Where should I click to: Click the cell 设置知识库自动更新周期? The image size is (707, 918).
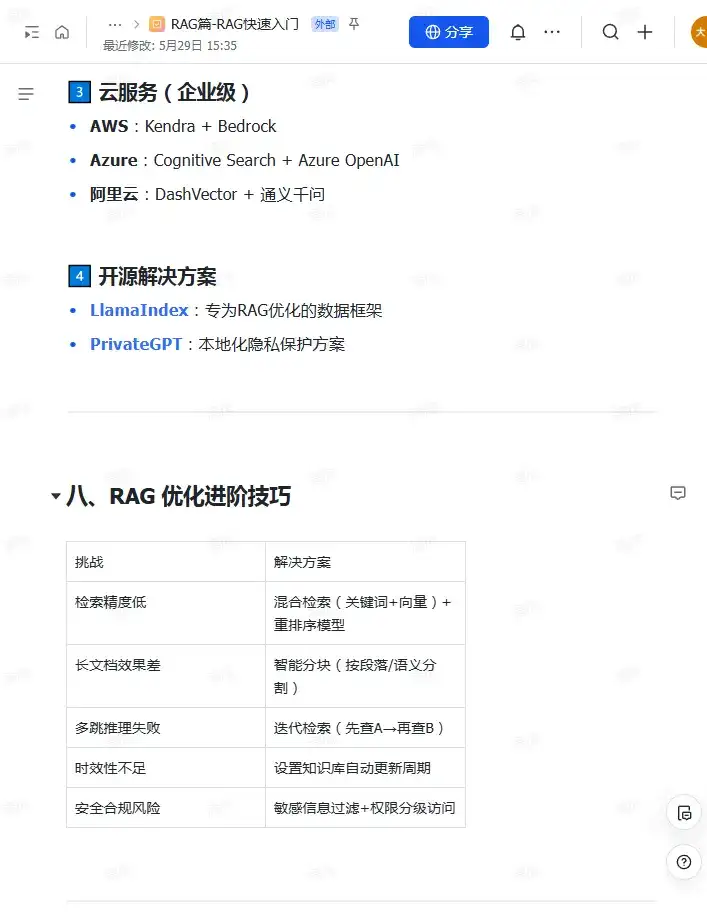pyautogui.click(x=365, y=768)
